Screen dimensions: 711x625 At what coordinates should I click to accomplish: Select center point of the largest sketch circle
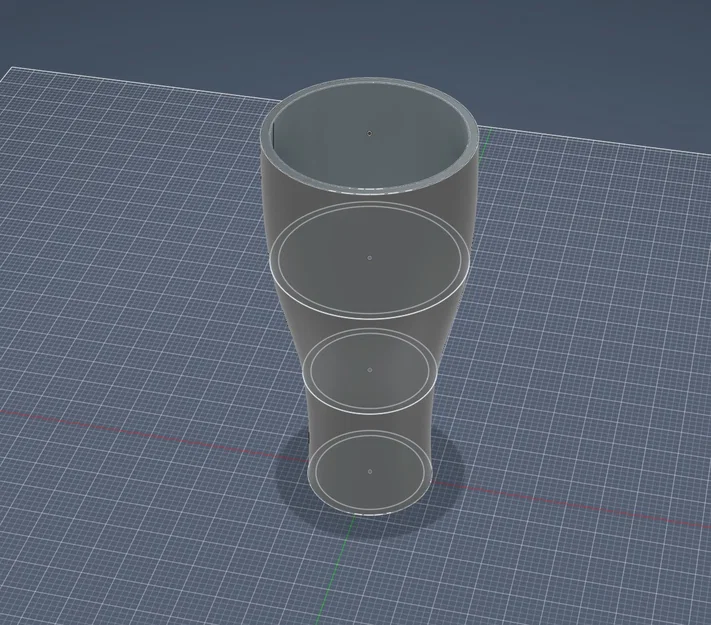coord(370,258)
